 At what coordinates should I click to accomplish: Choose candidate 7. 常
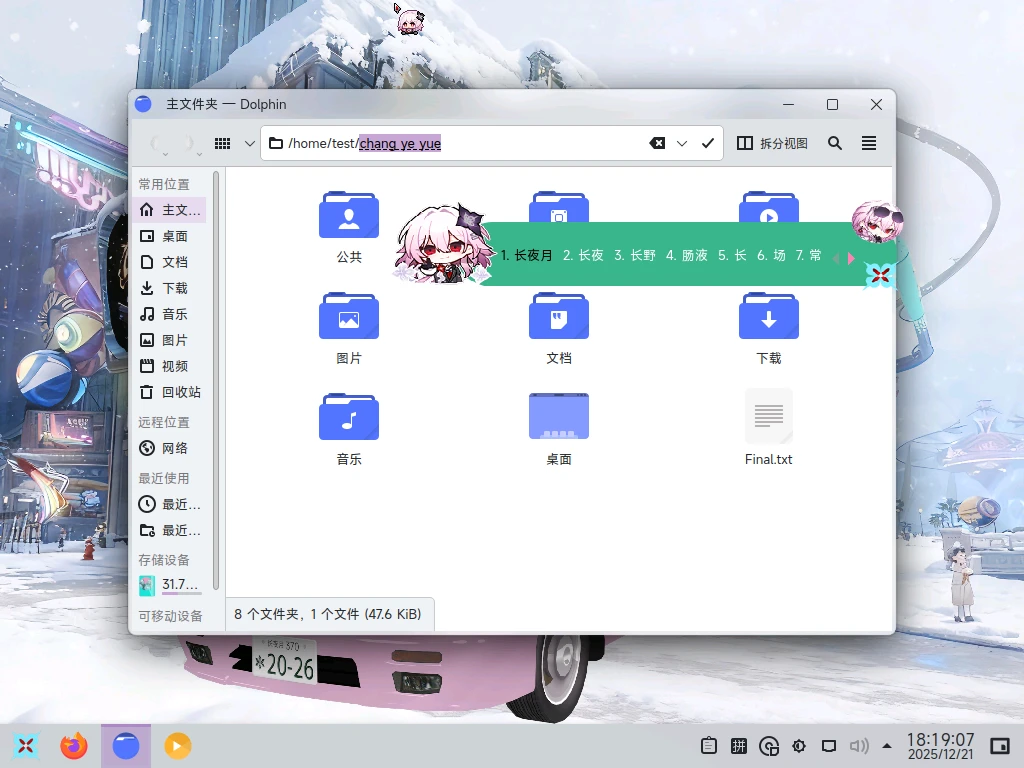(808, 255)
